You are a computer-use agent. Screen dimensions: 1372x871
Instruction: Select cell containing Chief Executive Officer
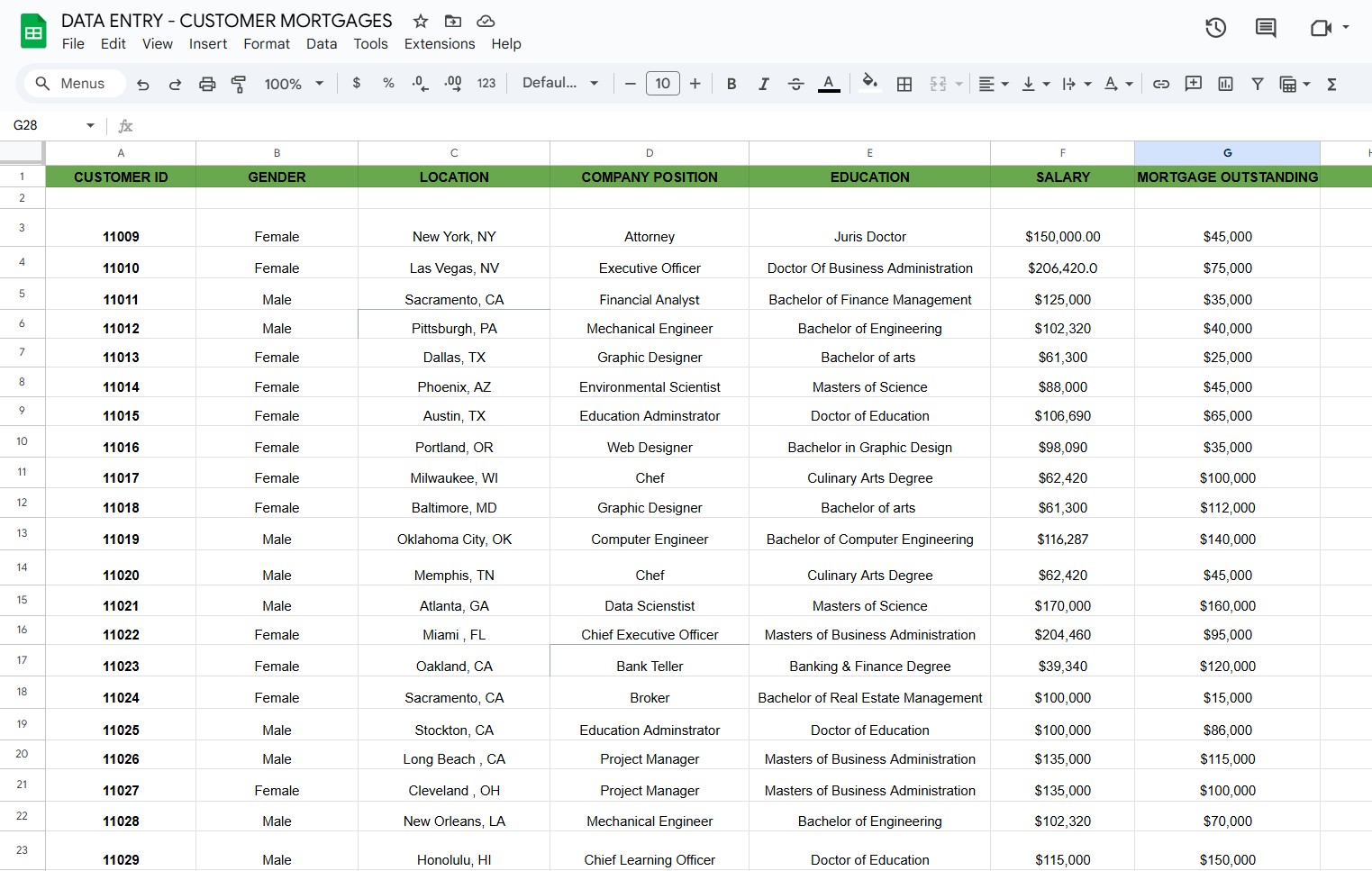tap(650, 631)
